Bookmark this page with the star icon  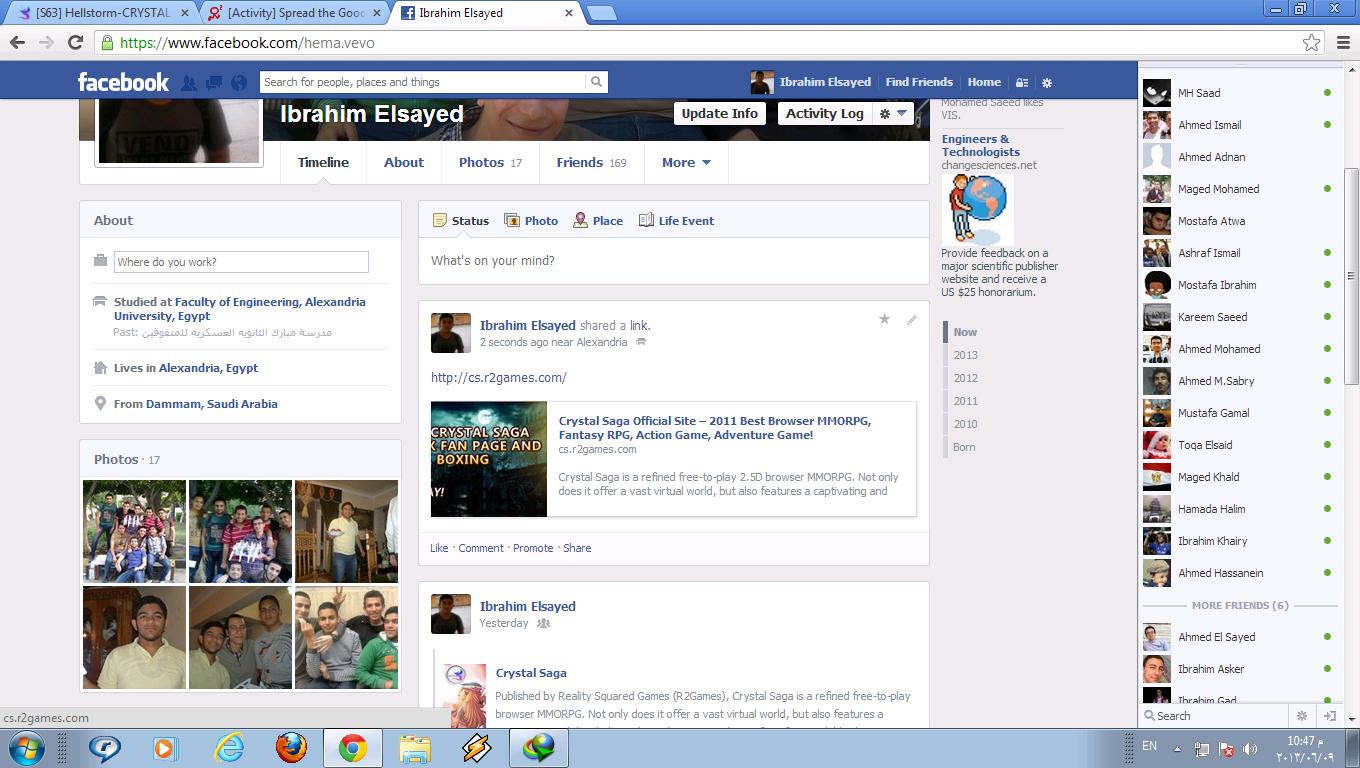click(1311, 42)
